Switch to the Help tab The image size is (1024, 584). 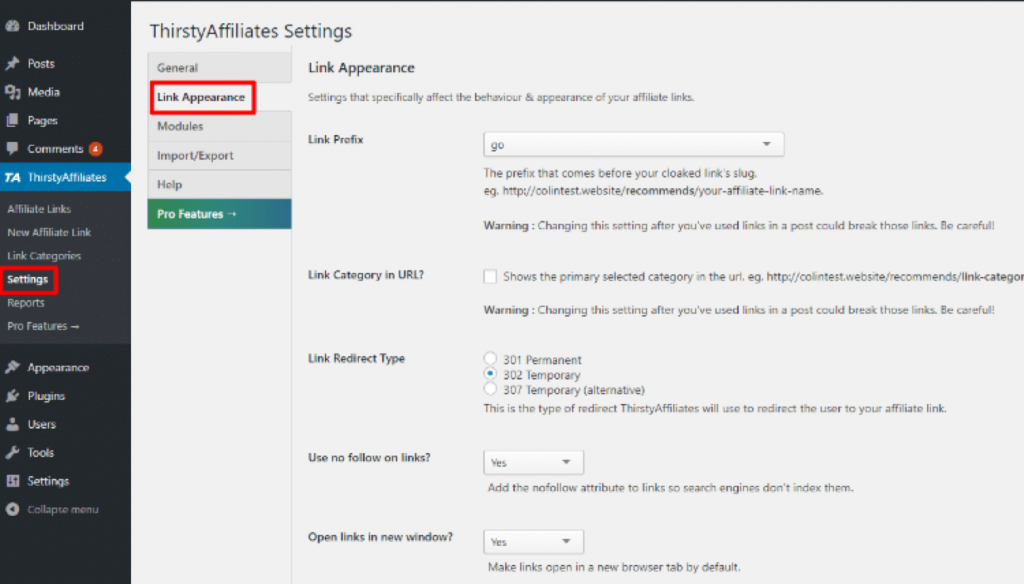pyautogui.click(x=219, y=184)
